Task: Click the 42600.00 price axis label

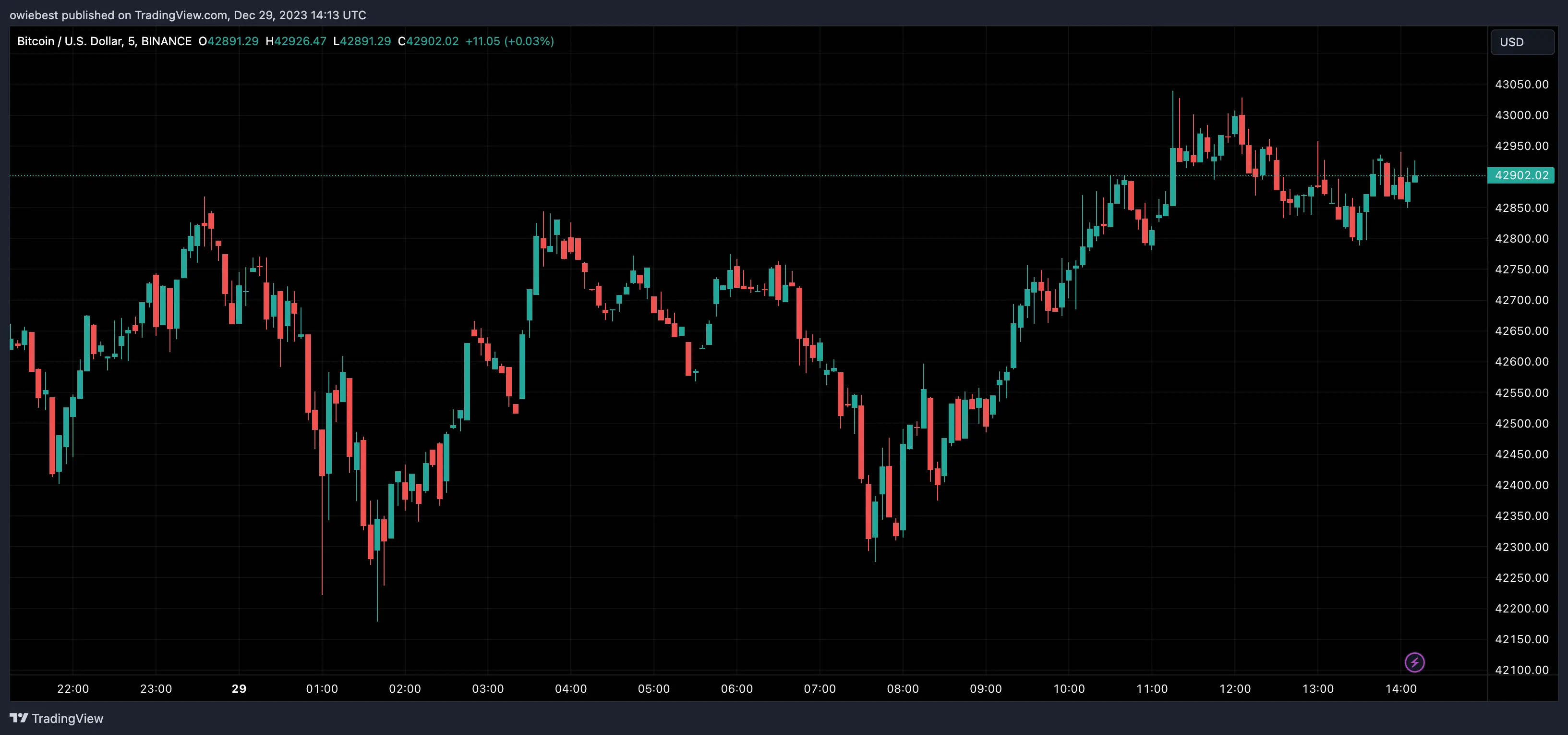Action: [1522, 362]
